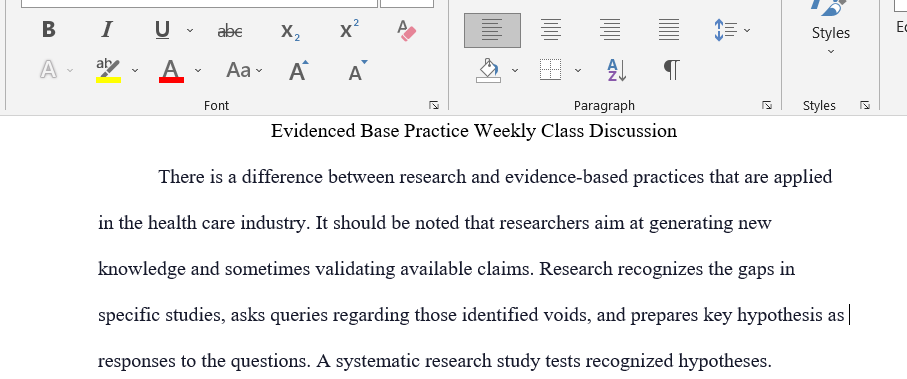Screen dimensions: 907x379
Task: Toggle Subscript formatting
Action: (290, 31)
